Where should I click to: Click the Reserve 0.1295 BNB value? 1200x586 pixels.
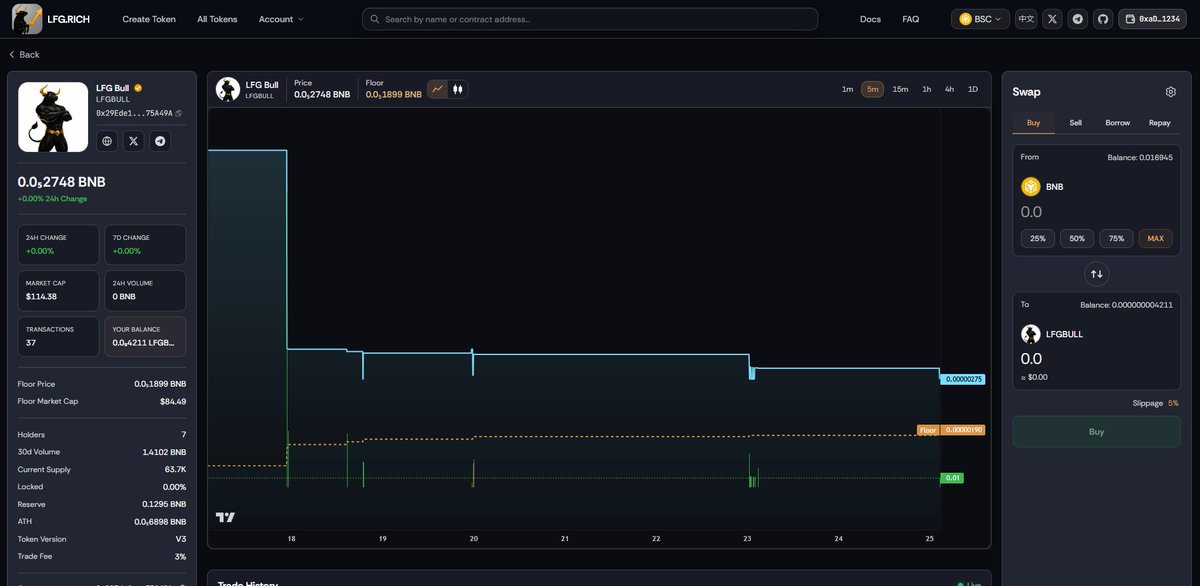pyautogui.click(x=164, y=504)
